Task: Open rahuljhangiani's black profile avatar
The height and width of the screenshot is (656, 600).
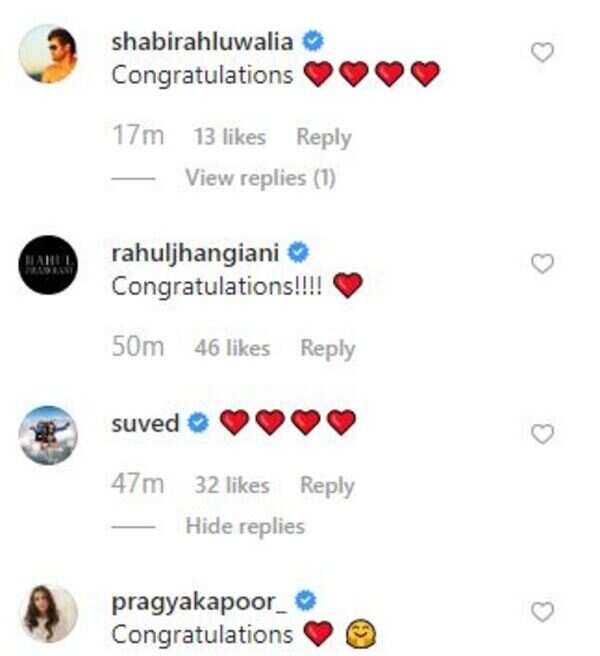Action: click(48, 265)
